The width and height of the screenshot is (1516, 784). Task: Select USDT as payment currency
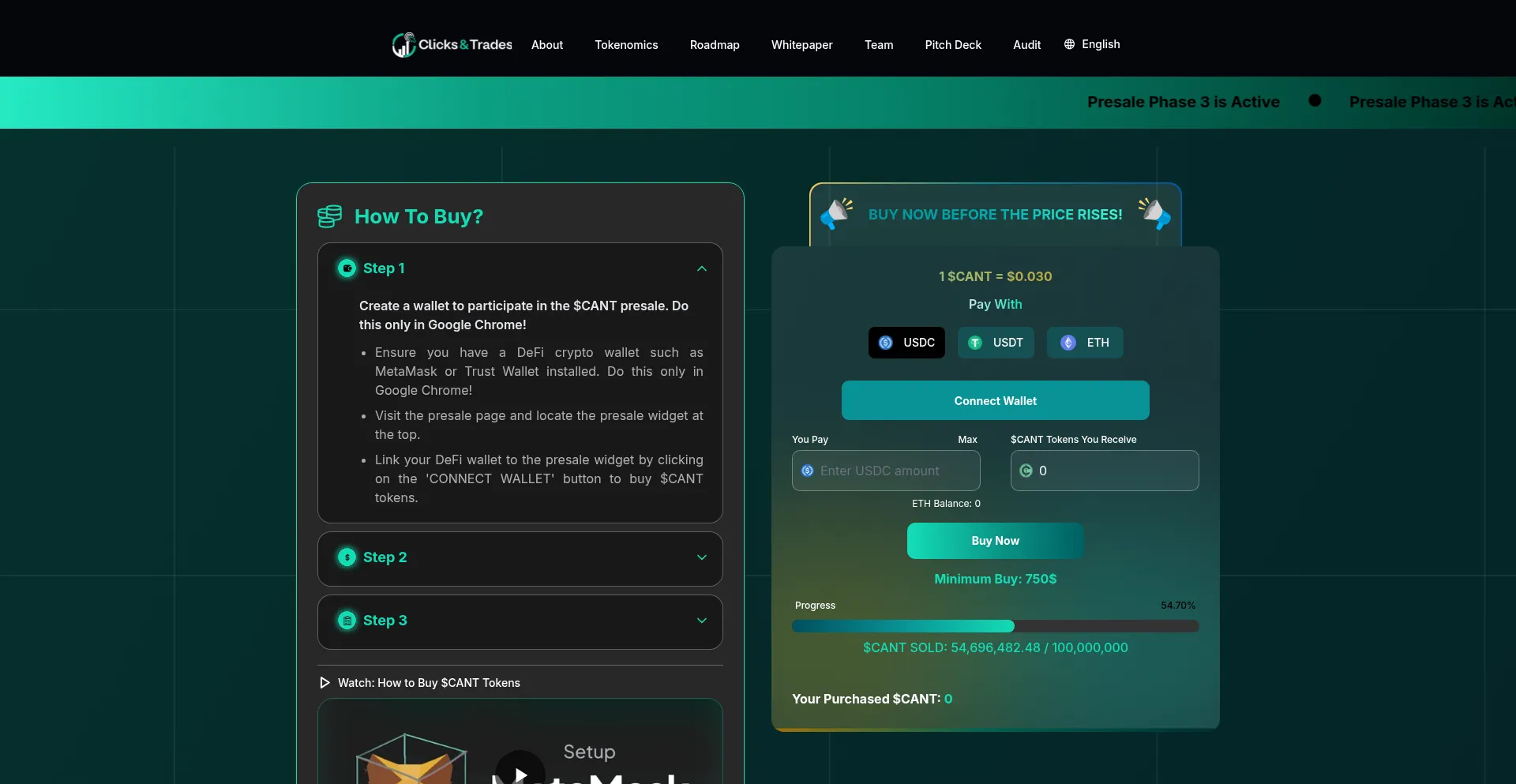coord(996,343)
